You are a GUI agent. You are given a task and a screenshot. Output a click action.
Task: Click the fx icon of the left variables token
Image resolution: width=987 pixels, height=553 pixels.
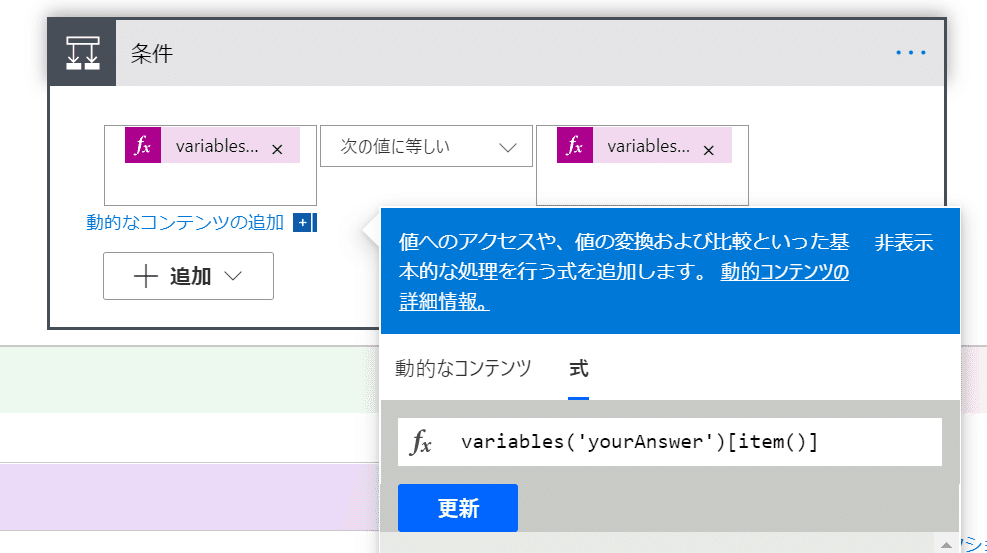coord(143,145)
